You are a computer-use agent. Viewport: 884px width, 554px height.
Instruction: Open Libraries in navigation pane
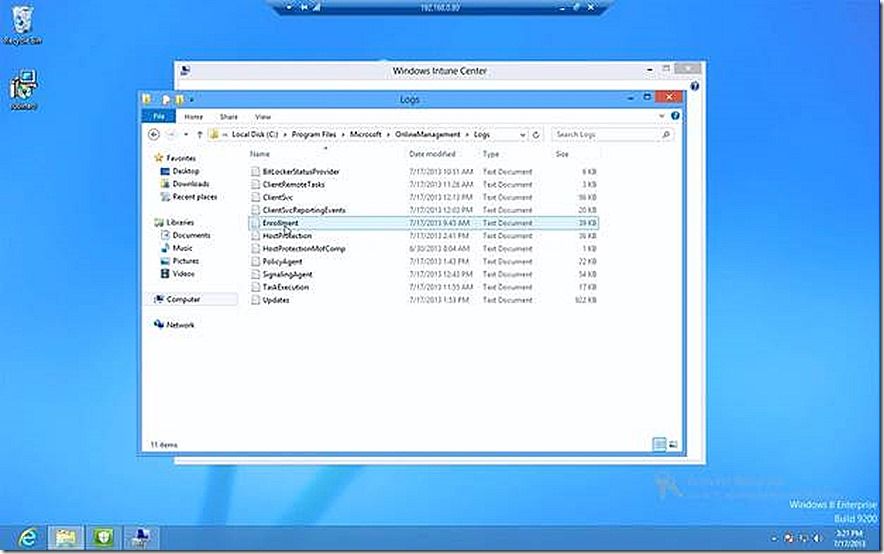pyautogui.click(x=180, y=223)
